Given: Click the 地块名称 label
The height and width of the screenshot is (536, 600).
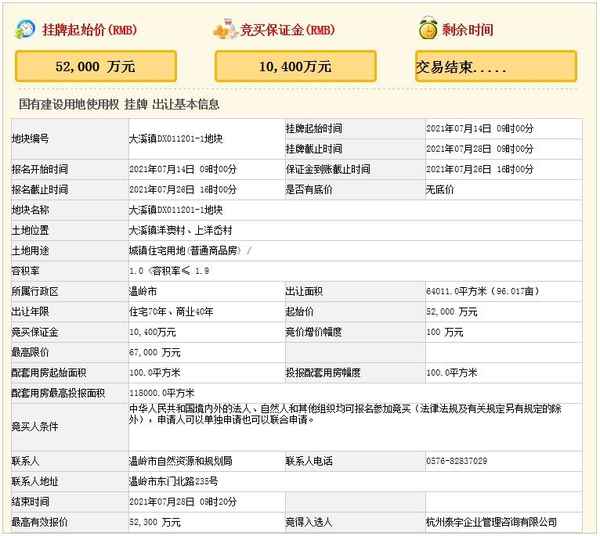Looking at the screenshot, I should [30, 210].
